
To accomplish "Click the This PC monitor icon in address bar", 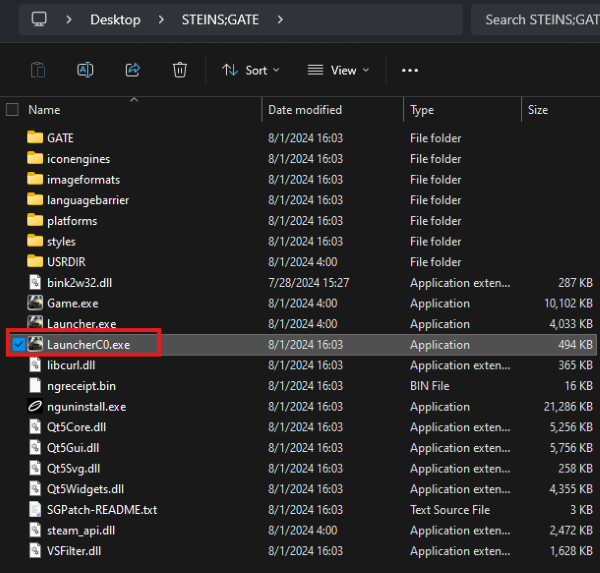I will pos(39,19).
